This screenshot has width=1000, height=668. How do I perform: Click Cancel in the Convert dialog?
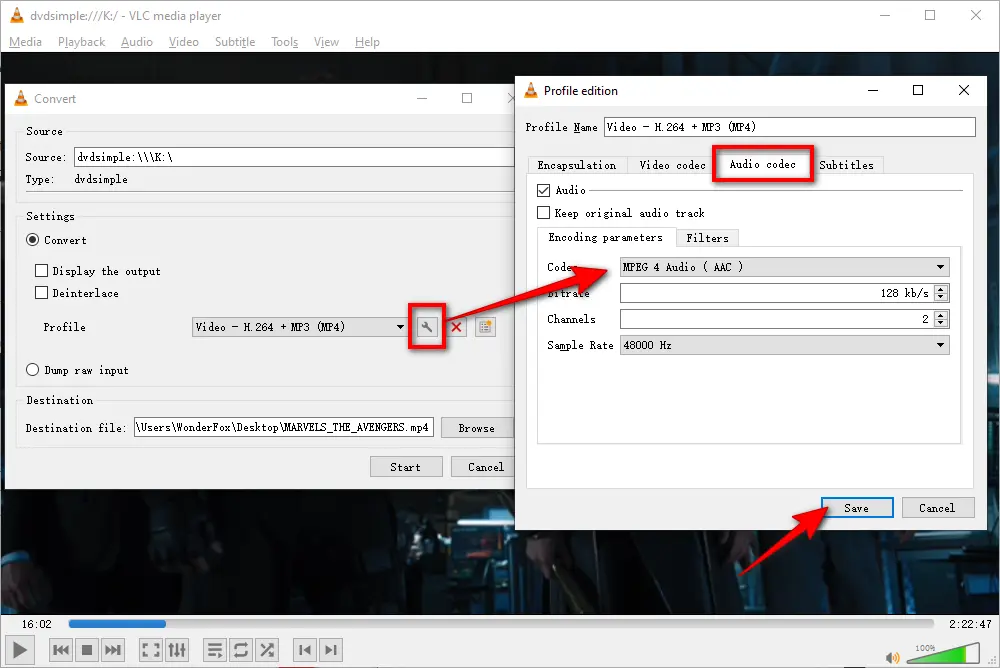coord(485,467)
